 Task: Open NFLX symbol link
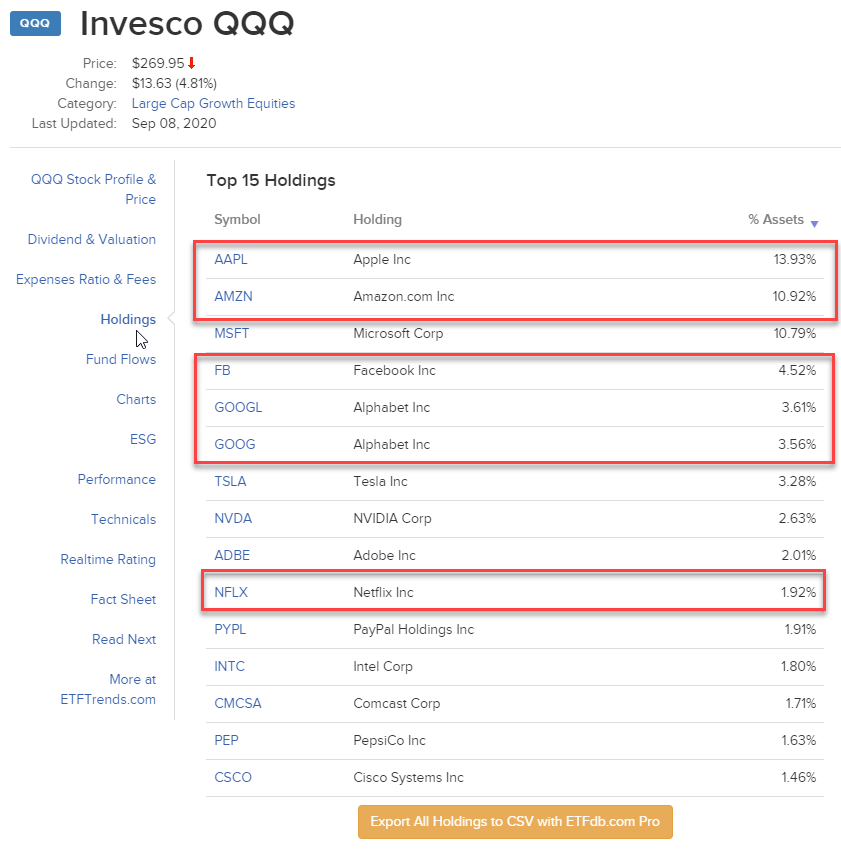(x=231, y=592)
